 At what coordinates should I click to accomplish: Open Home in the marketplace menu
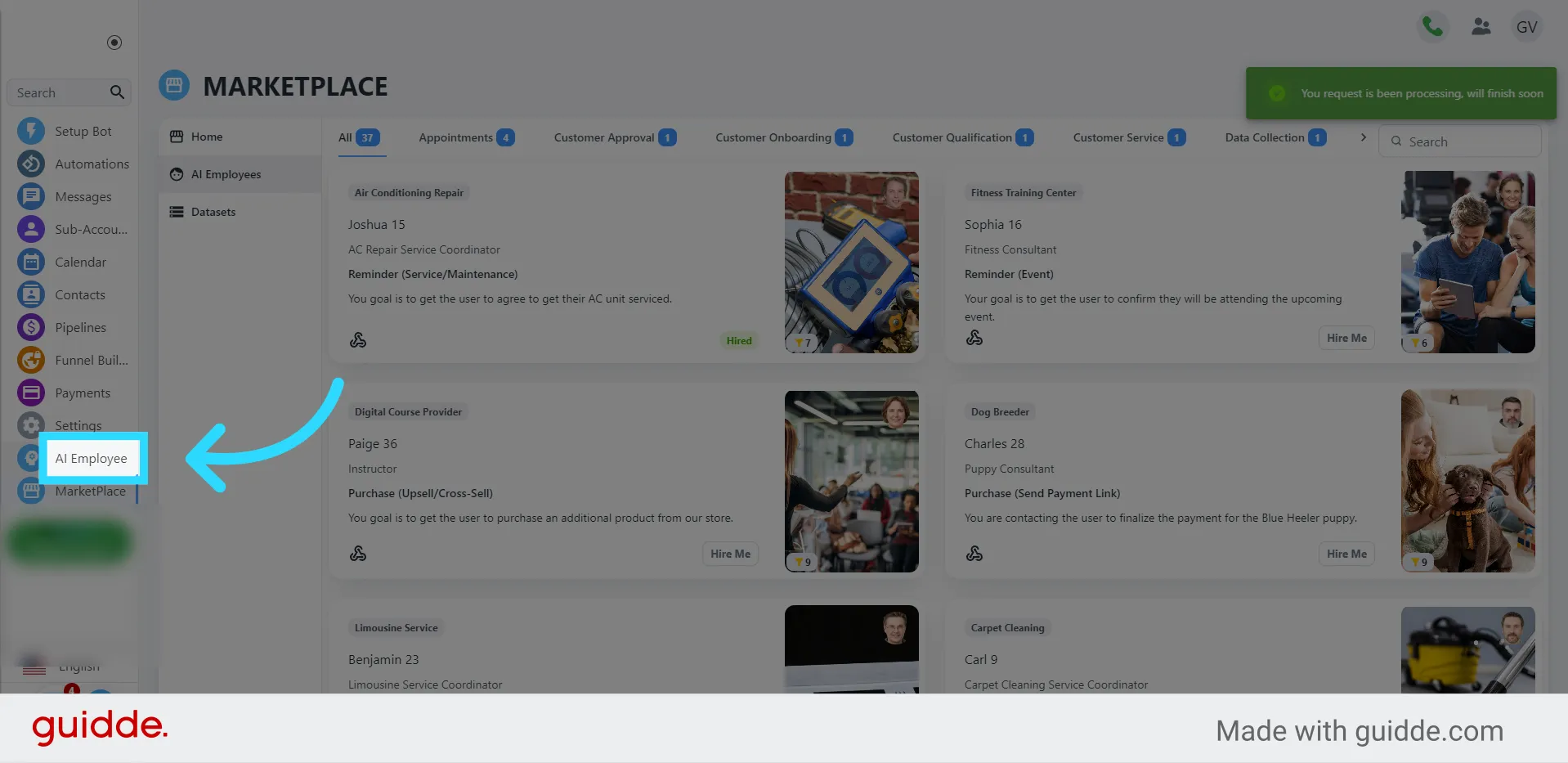tap(240, 137)
